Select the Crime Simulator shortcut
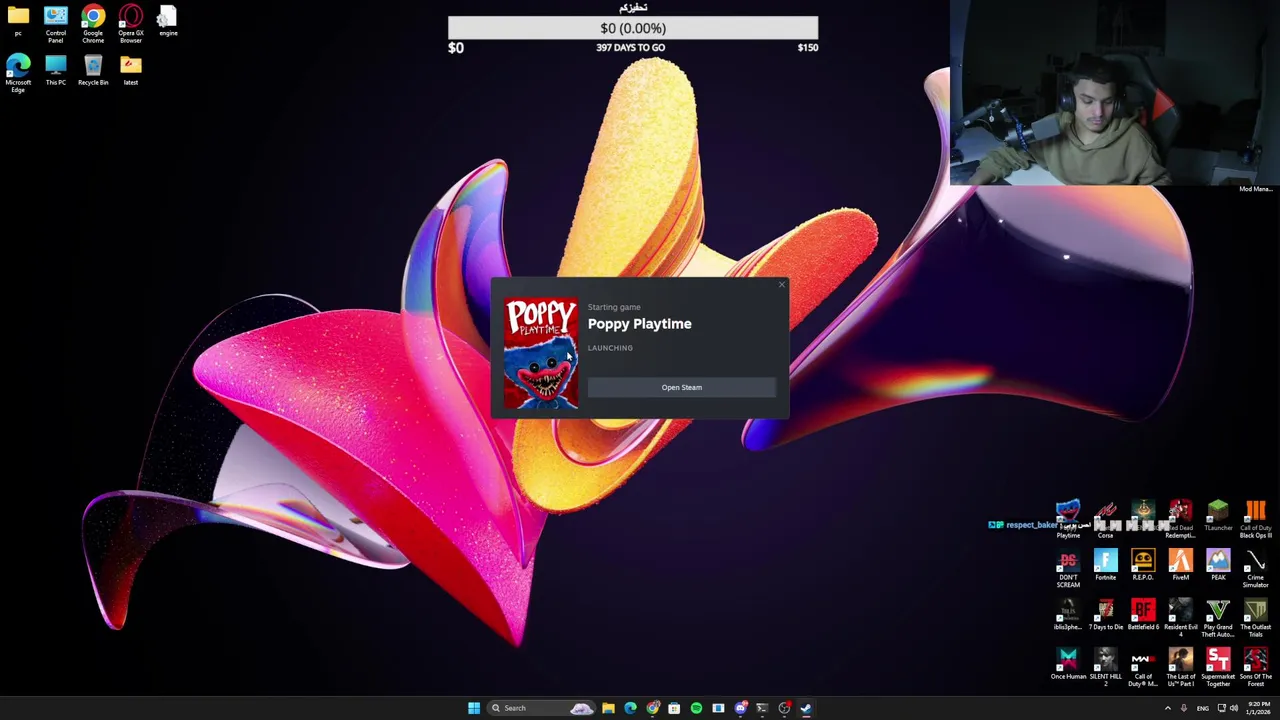 [1255, 569]
